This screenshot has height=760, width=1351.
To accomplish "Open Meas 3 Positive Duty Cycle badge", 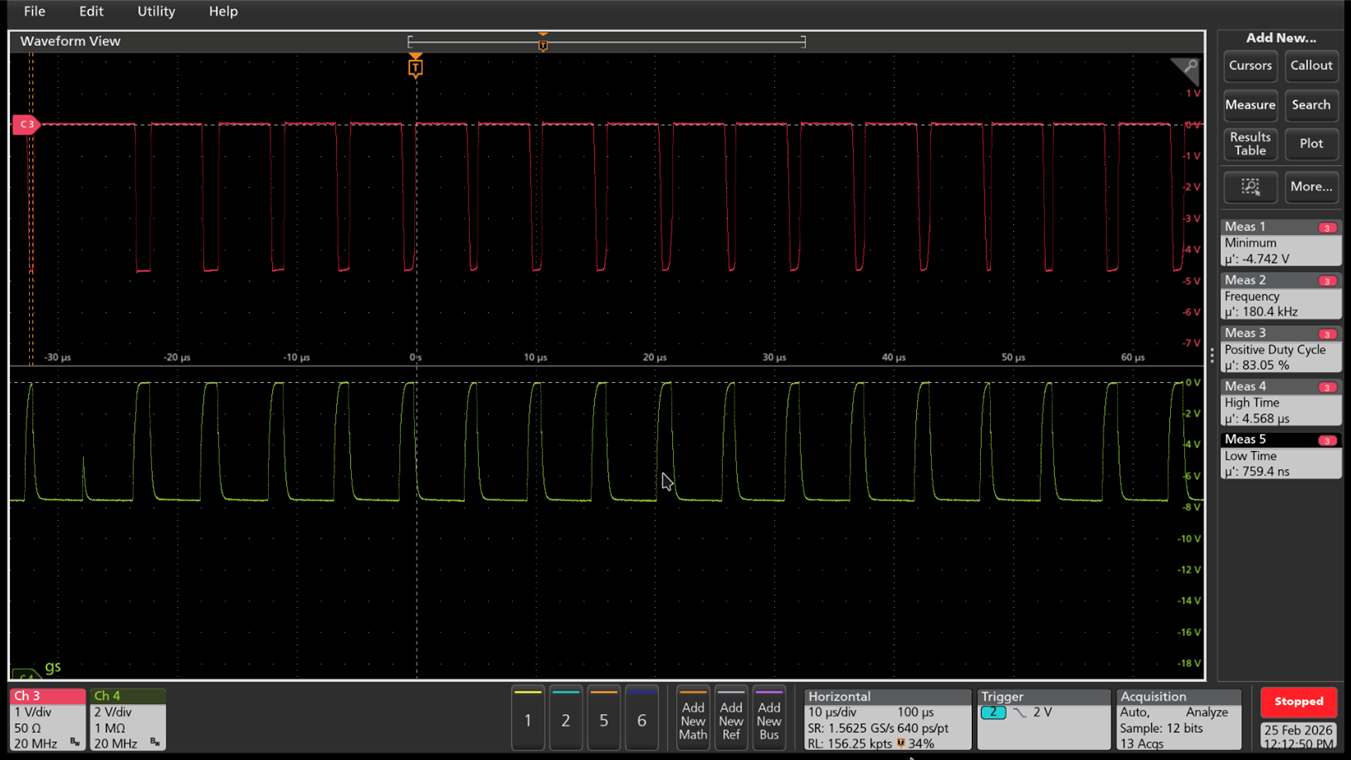I will click(x=1280, y=349).
